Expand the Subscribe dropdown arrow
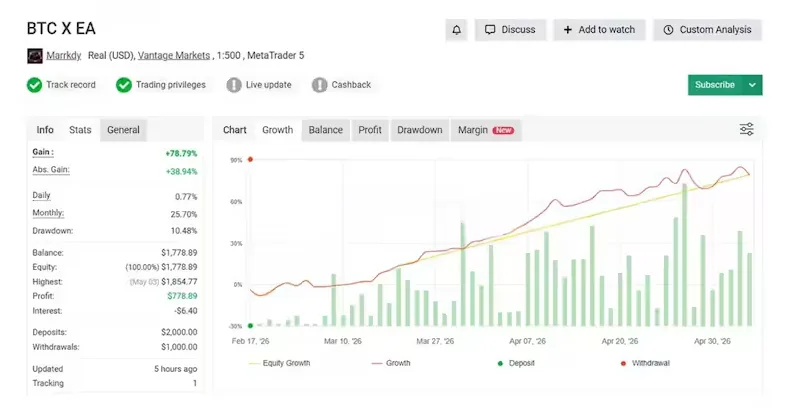The image size is (789, 408). pyautogui.click(x=752, y=85)
